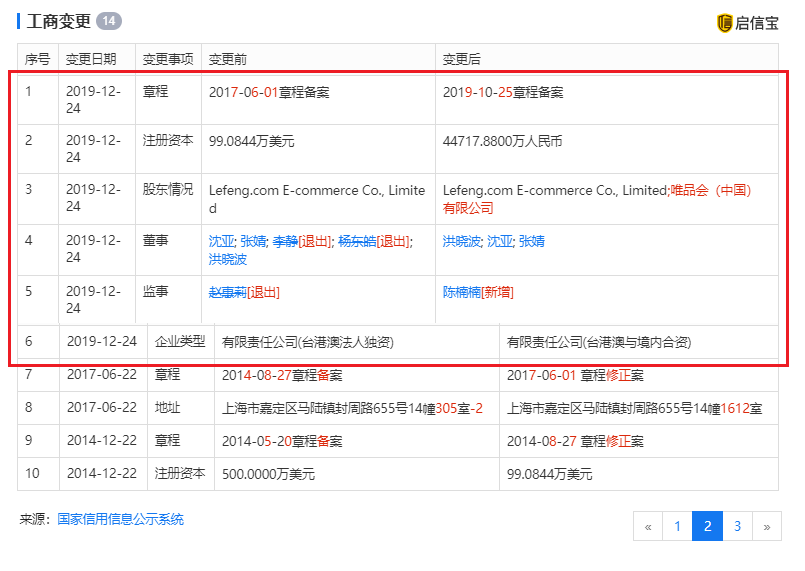
Task: Open page 1 of change records
Action: coord(677,526)
